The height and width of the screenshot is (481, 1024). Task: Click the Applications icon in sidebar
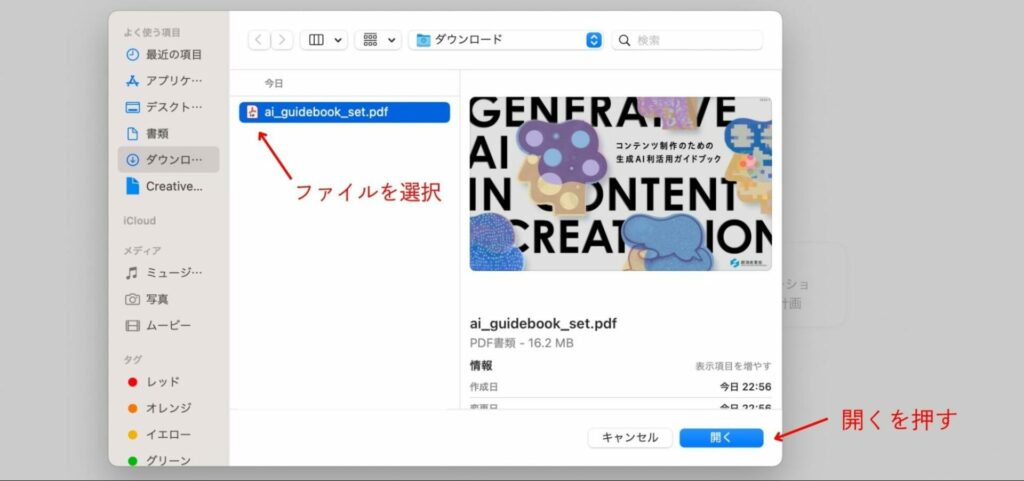click(x=133, y=81)
